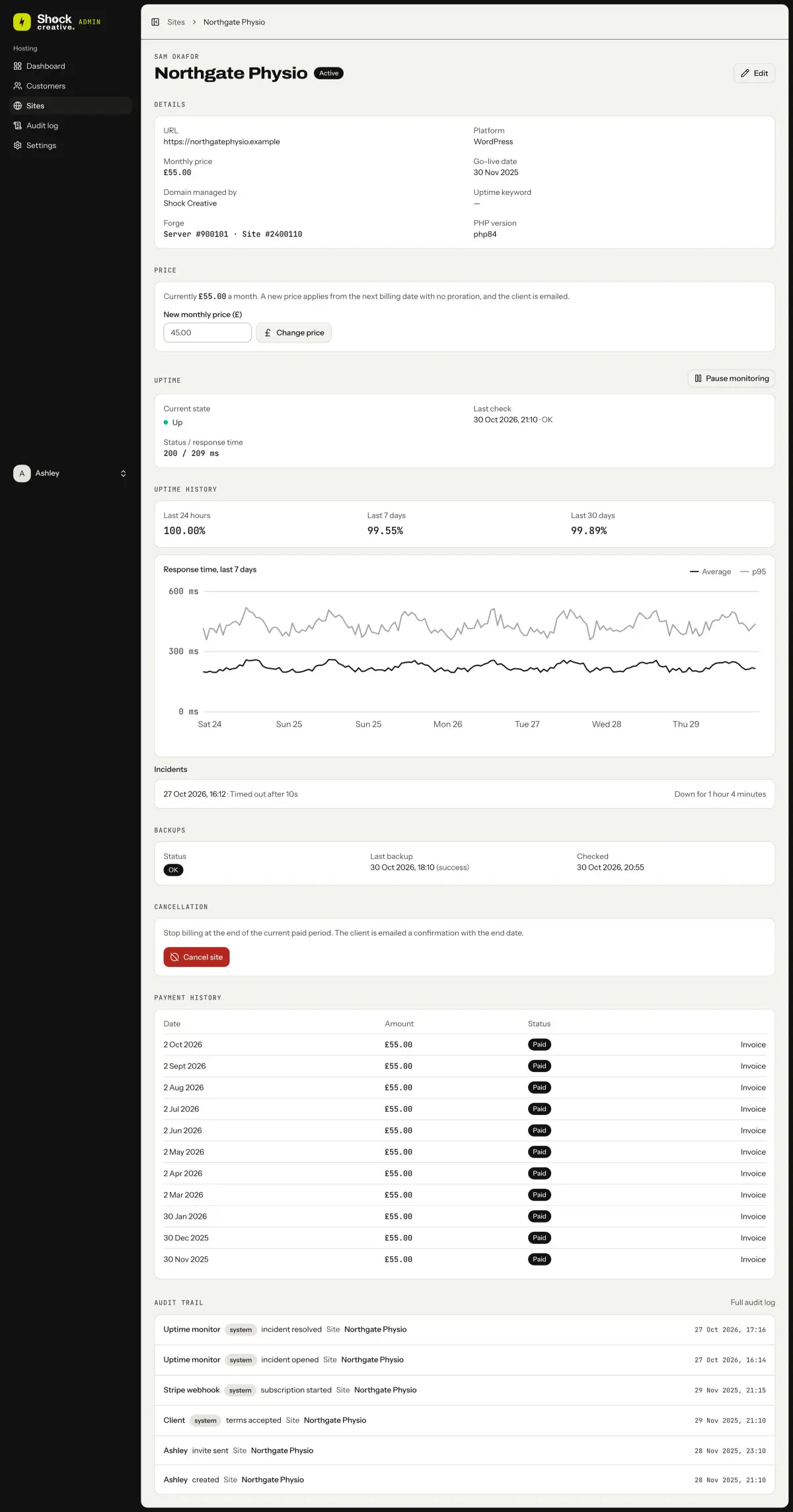Click the red Cancel site button
This screenshot has height=1512, width=793.
click(196, 957)
